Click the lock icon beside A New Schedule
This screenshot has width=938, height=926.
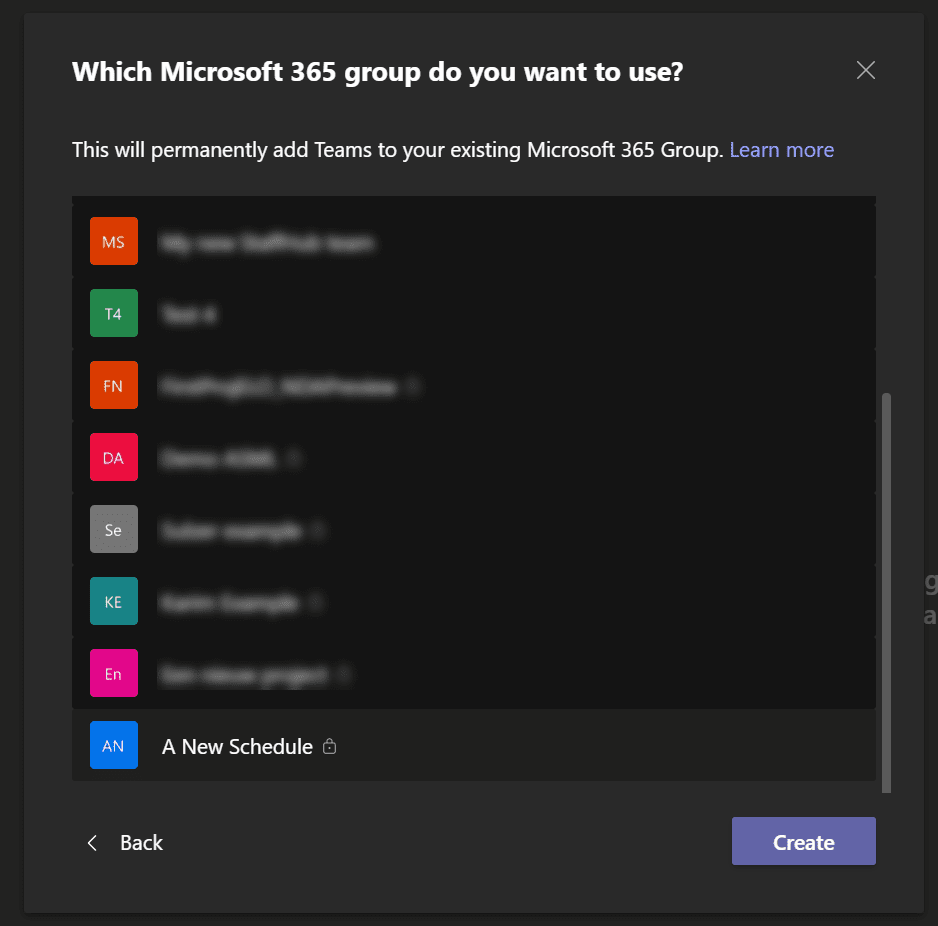coord(330,746)
